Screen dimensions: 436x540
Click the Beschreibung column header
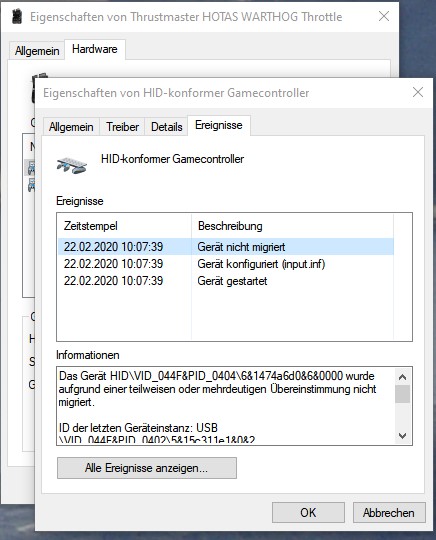tap(292, 226)
